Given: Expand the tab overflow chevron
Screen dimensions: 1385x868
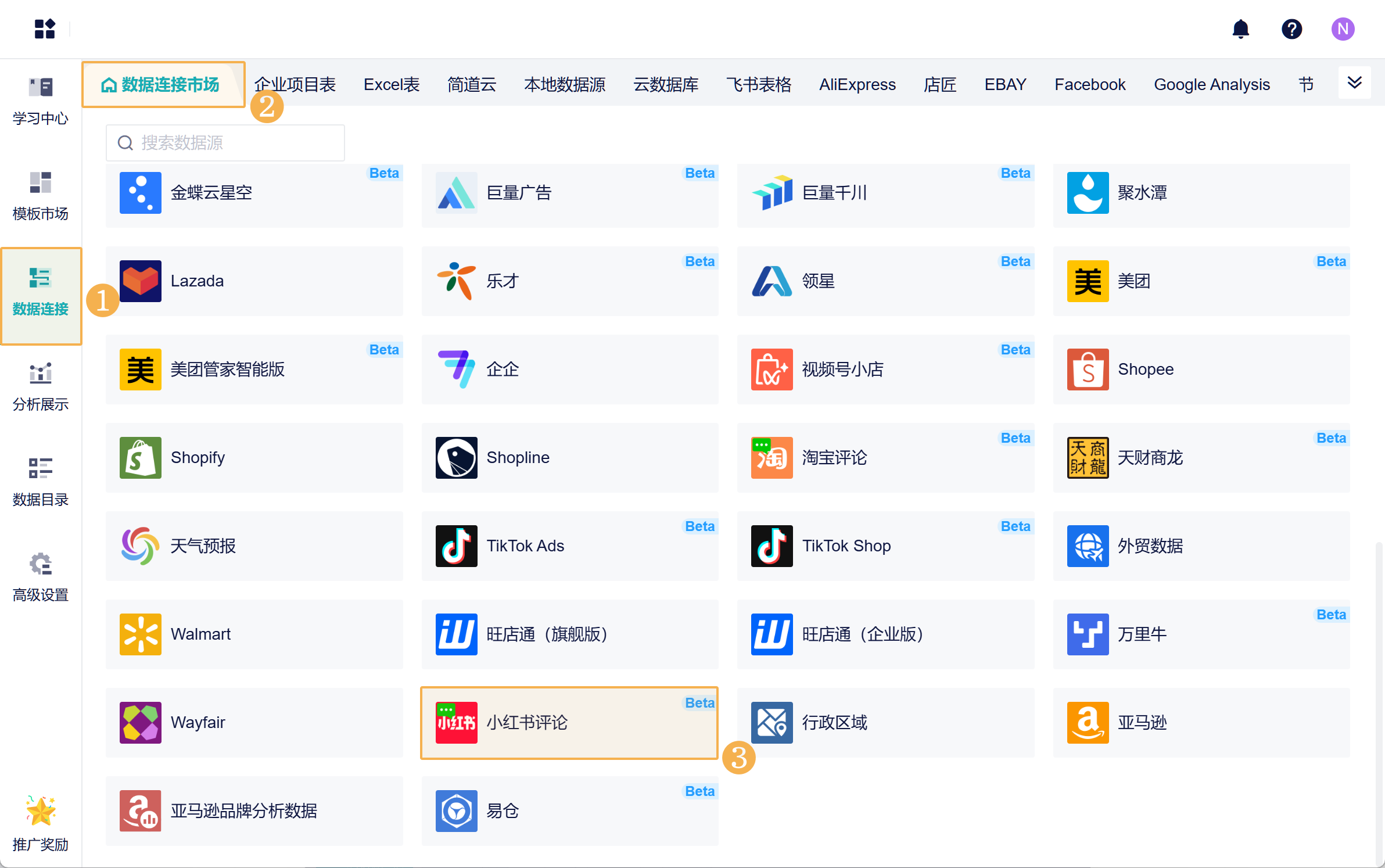Looking at the screenshot, I should click(x=1354, y=83).
